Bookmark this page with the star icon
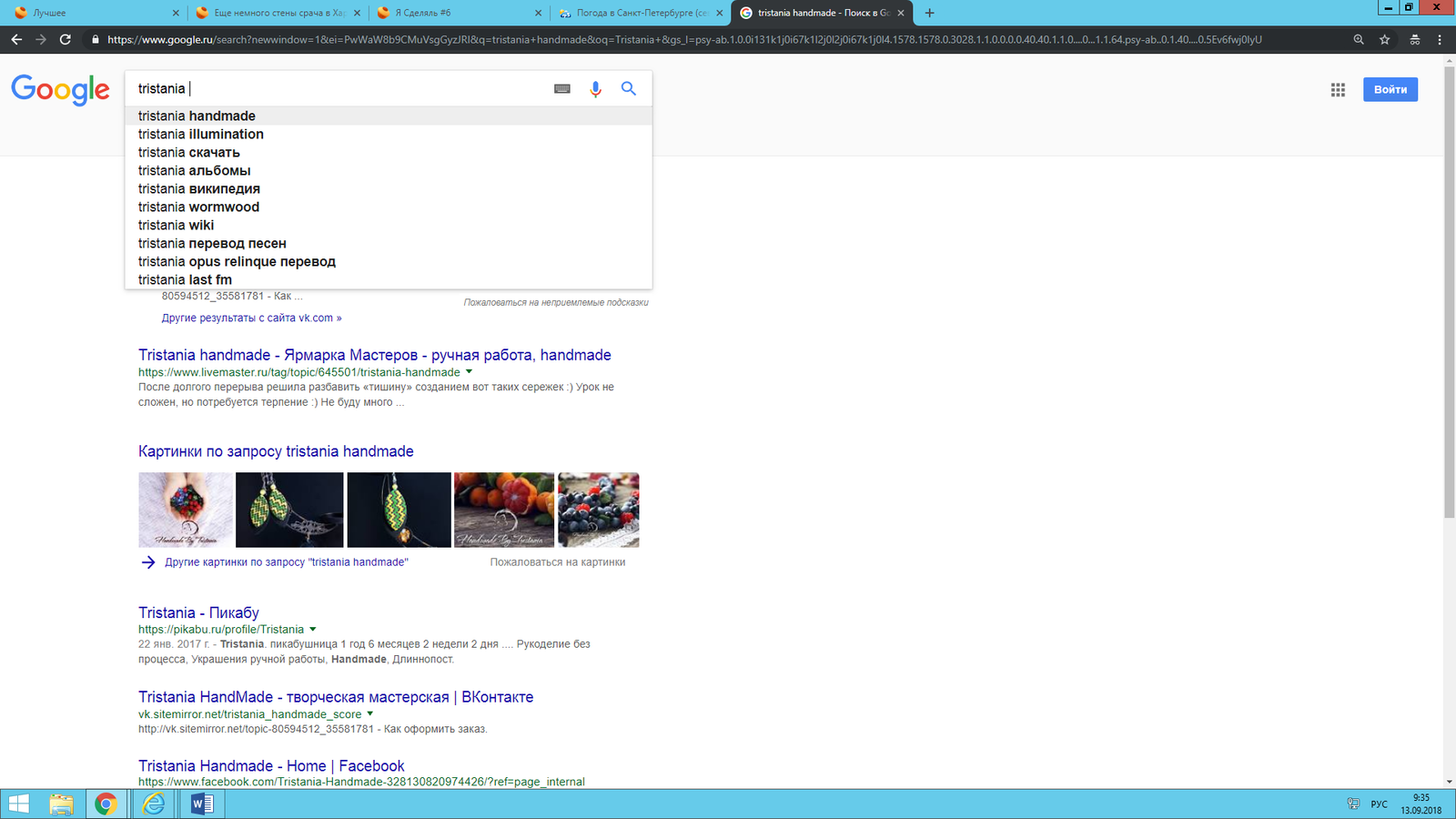Viewport: 1456px width, 819px height. tap(1384, 40)
